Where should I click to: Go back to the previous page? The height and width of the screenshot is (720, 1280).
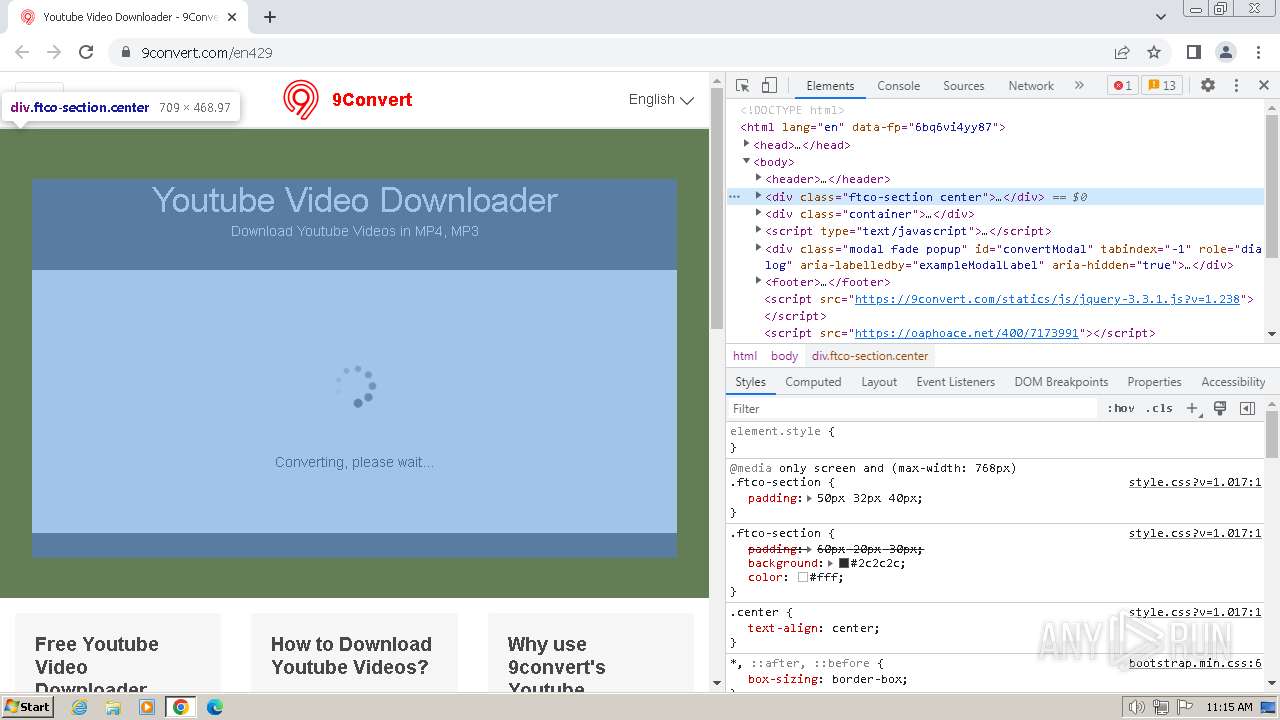pos(22,52)
